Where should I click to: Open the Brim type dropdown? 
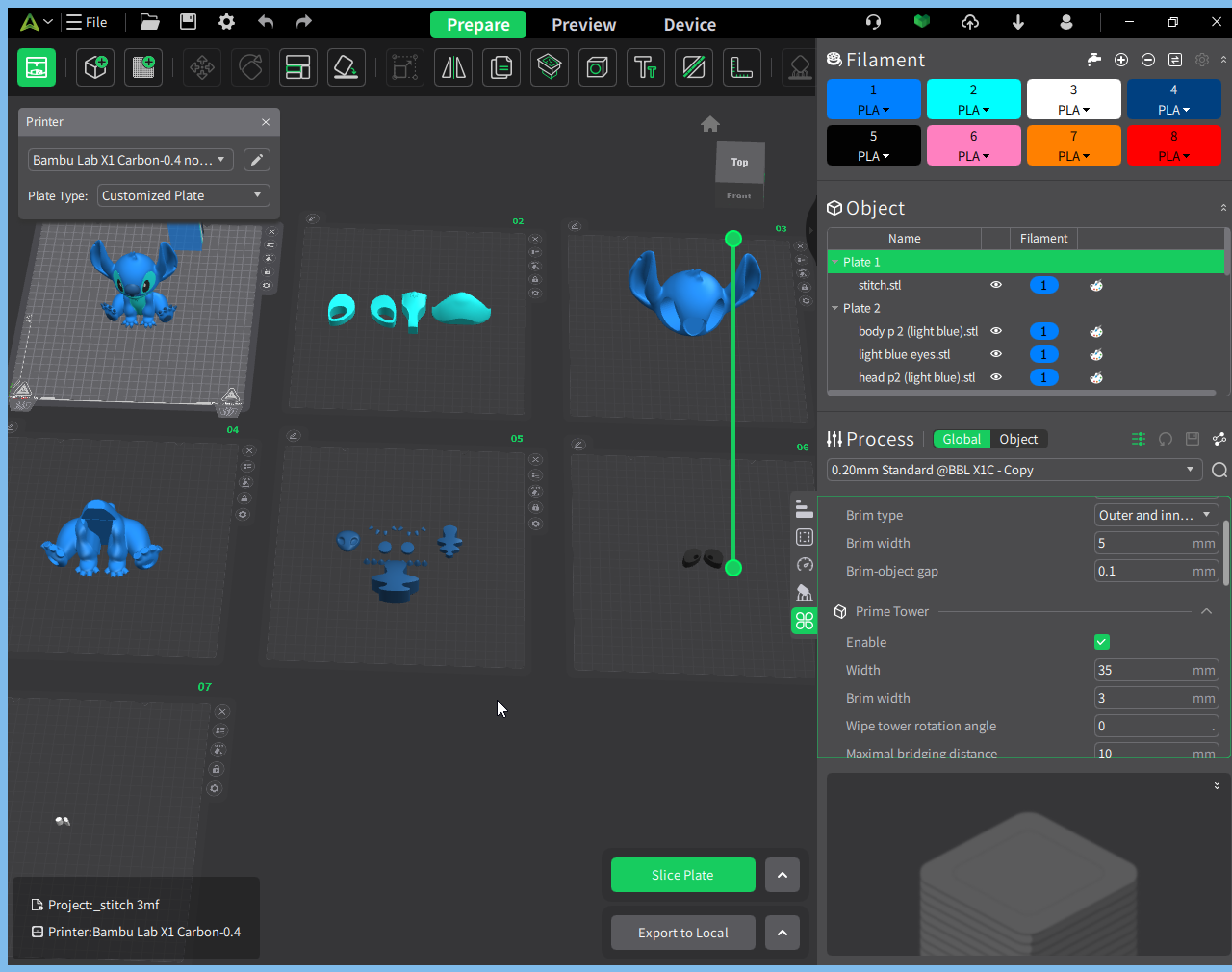click(1157, 516)
